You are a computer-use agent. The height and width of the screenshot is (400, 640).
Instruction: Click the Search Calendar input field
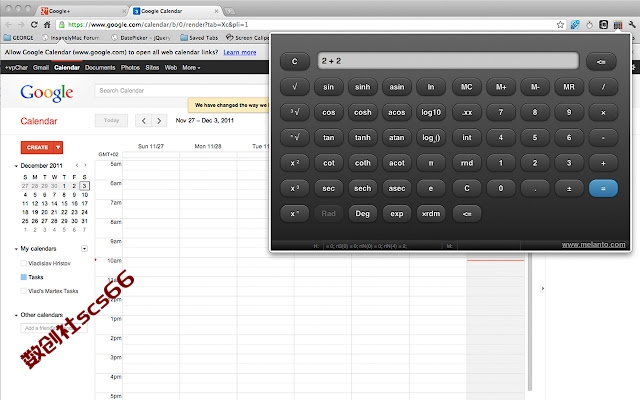182,91
